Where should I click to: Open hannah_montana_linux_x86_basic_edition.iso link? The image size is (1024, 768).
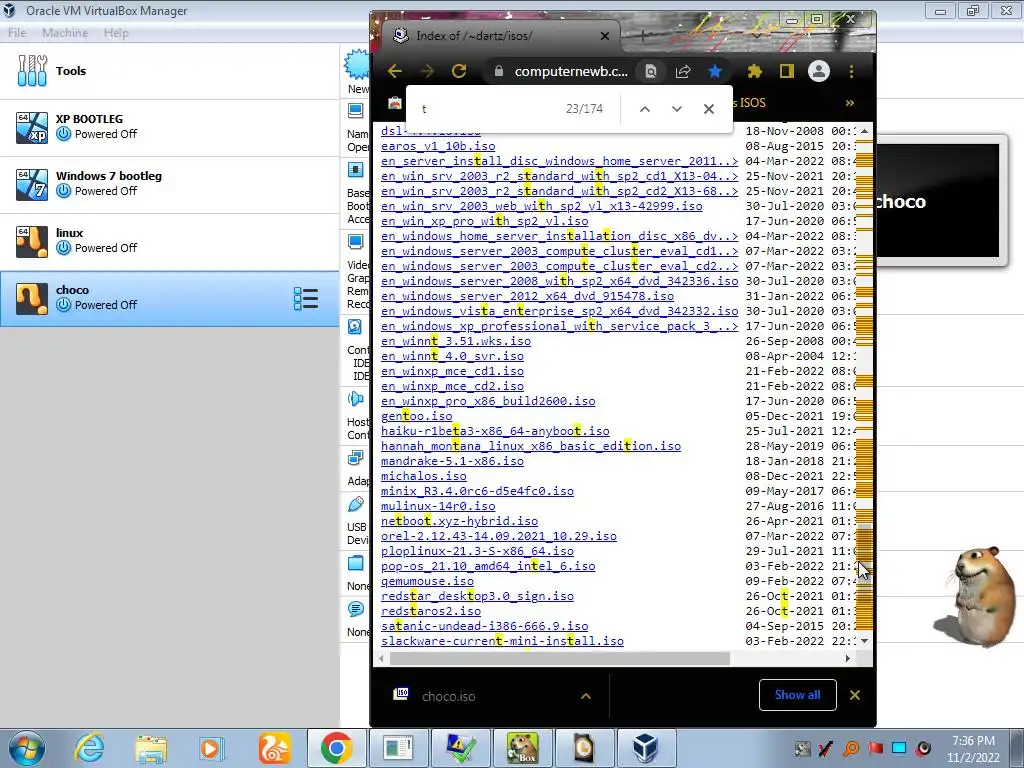(531, 446)
